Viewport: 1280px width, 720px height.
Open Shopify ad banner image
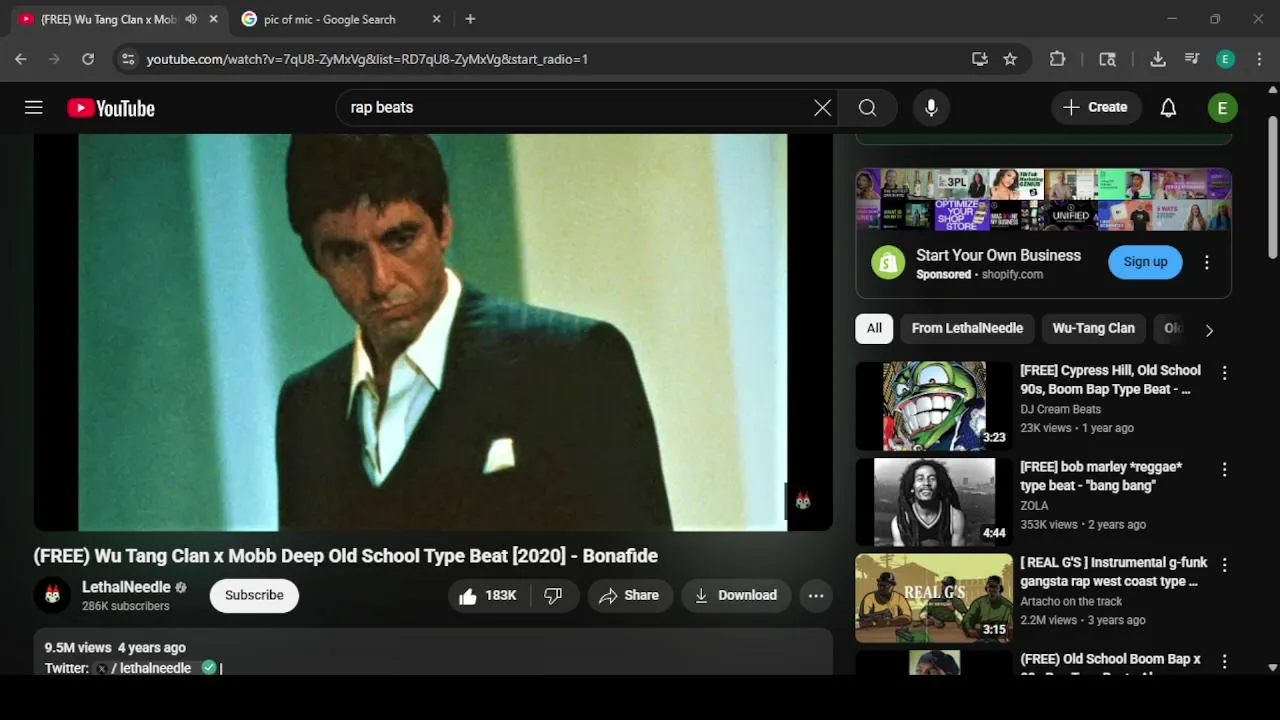pyautogui.click(x=1043, y=200)
